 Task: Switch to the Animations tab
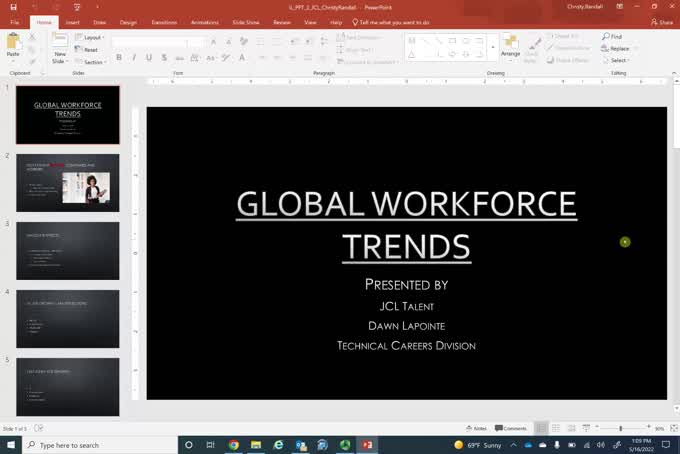pyautogui.click(x=205, y=22)
